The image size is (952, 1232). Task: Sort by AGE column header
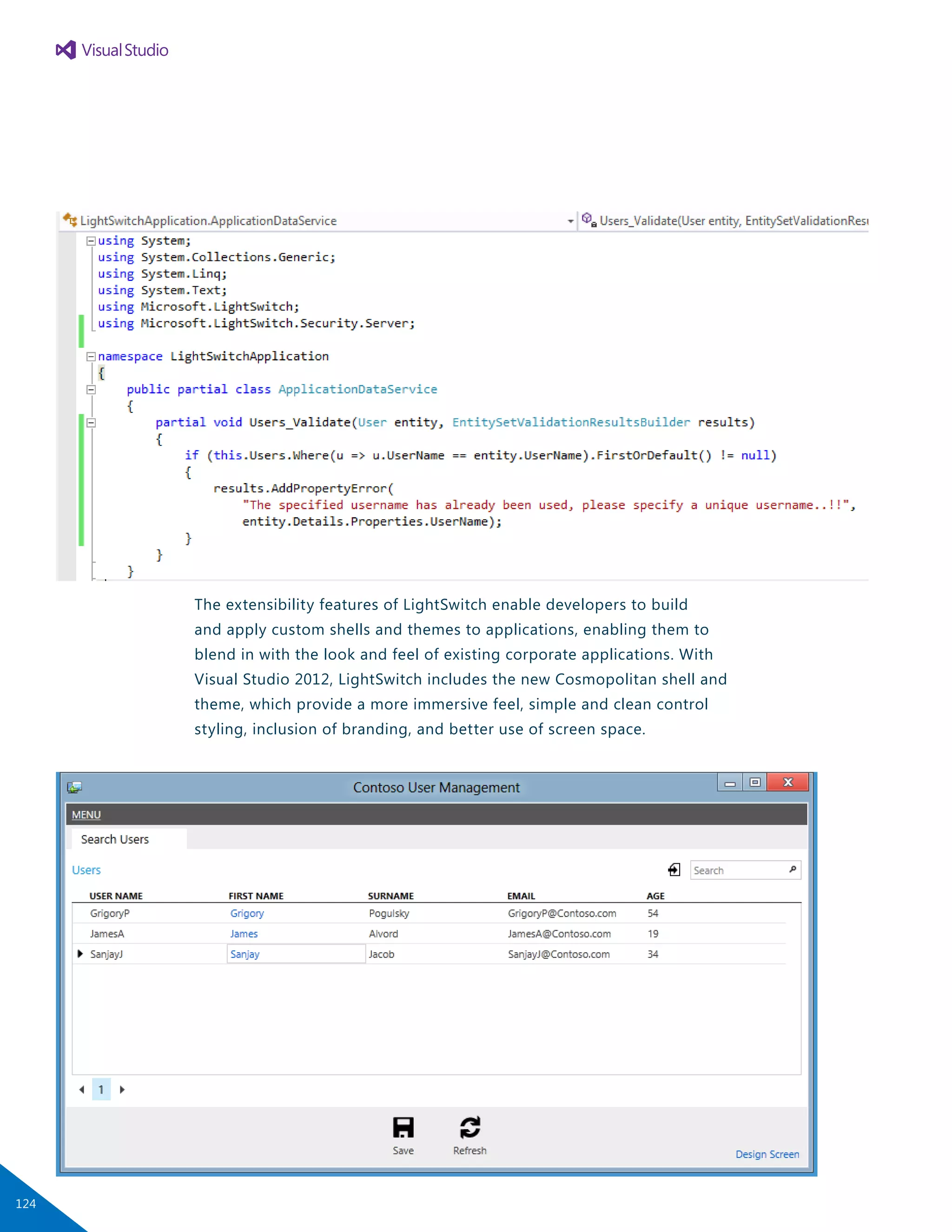(x=655, y=896)
